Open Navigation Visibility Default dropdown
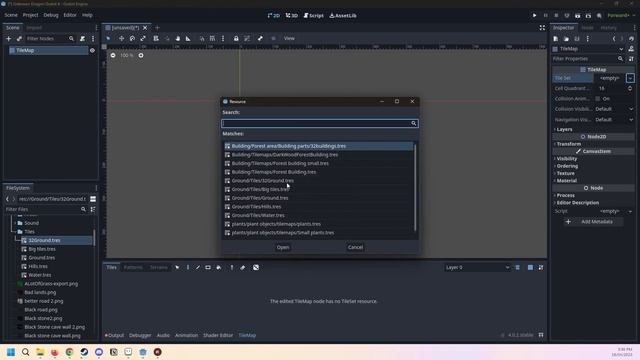Image resolution: width=640 pixels, height=360 pixels. tap(614, 120)
